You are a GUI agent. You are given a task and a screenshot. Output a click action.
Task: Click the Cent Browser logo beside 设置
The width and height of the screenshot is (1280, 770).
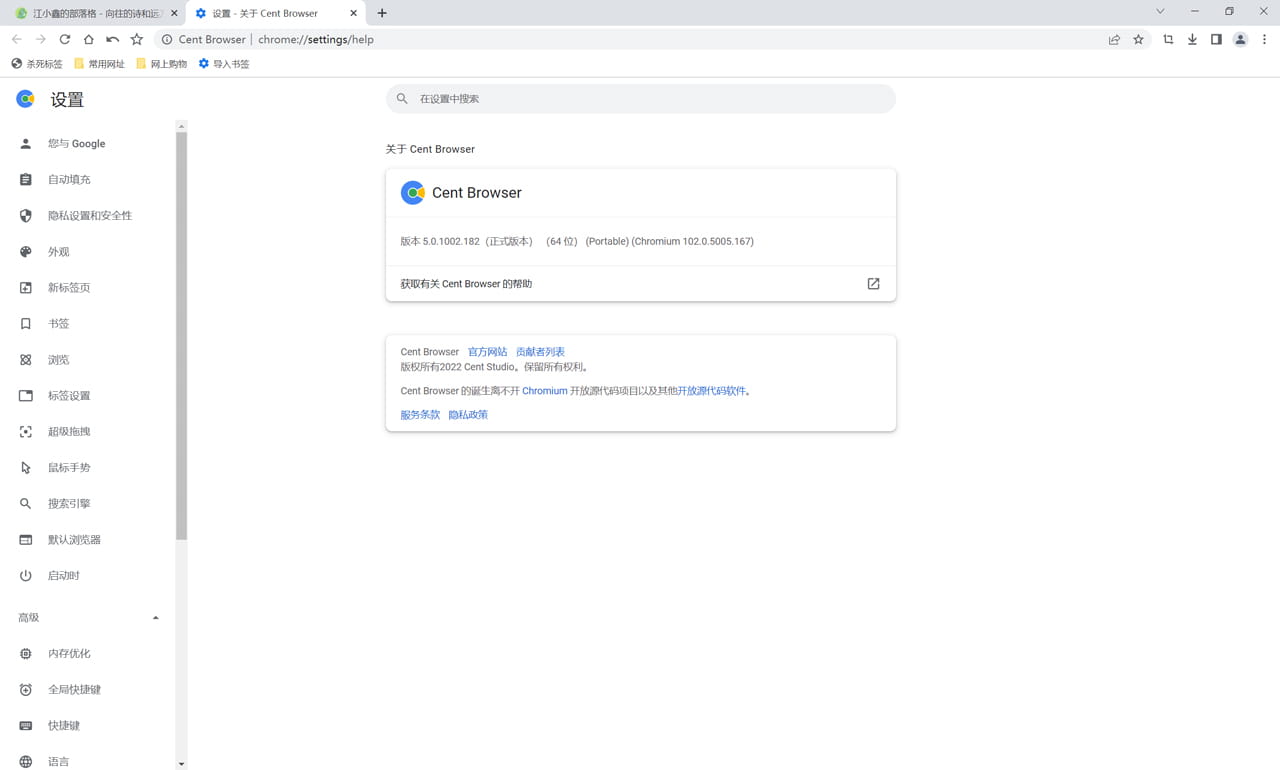[x=26, y=99]
